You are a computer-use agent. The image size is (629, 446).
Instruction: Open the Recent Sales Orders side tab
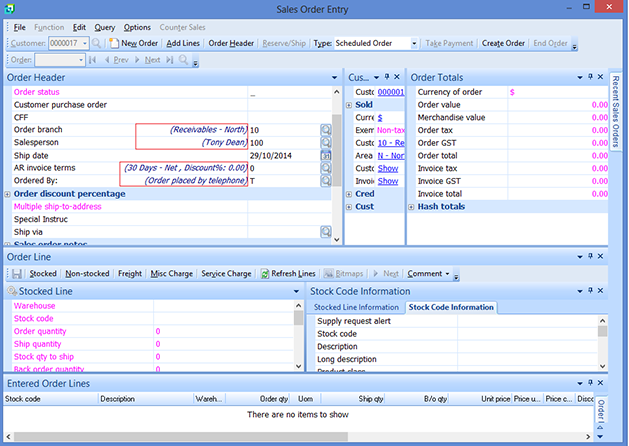(x=616, y=110)
